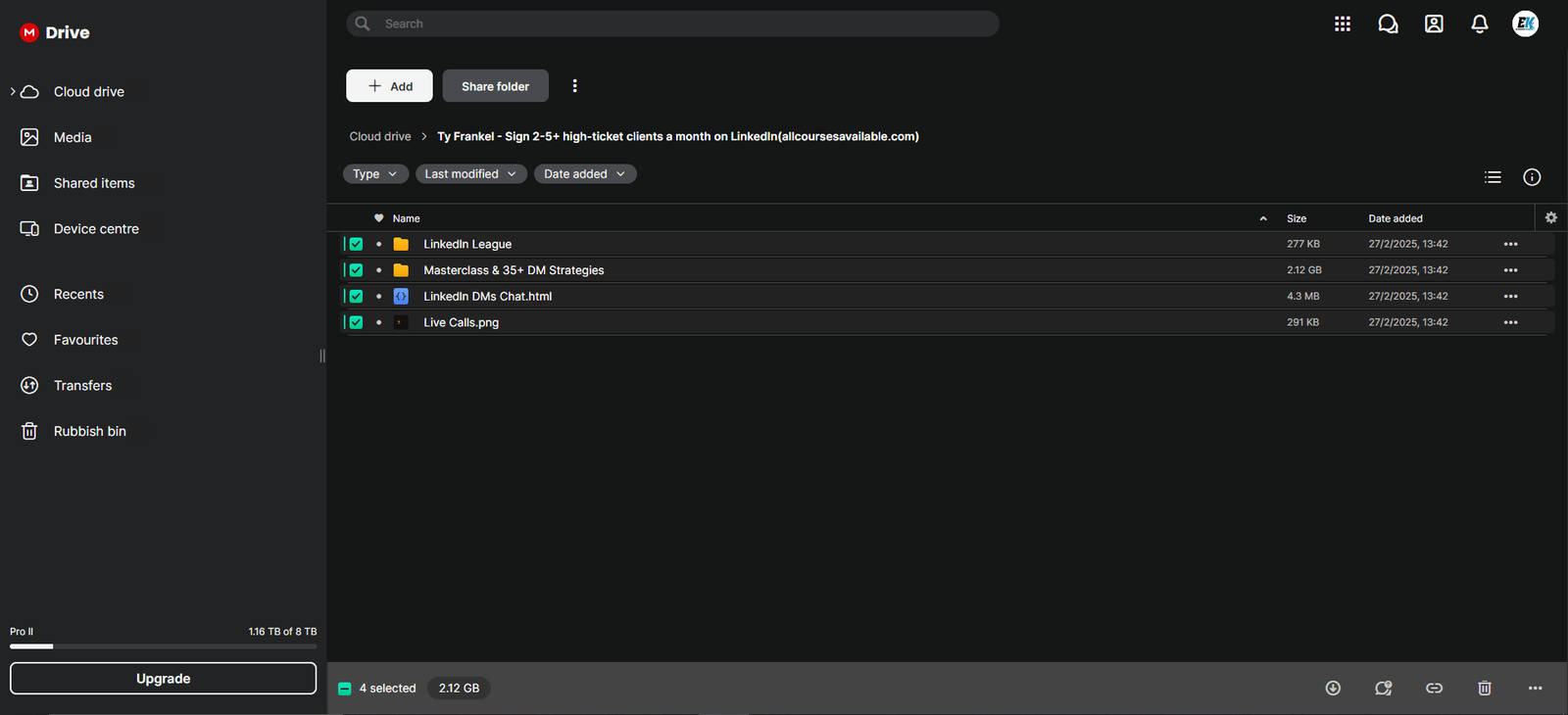
Task: Click the Upgrade button
Action: point(163,679)
